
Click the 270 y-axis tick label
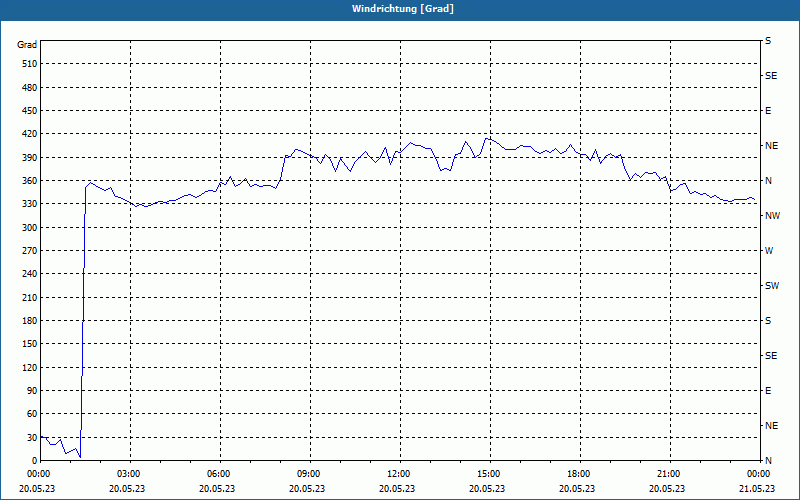click(x=30, y=251)
